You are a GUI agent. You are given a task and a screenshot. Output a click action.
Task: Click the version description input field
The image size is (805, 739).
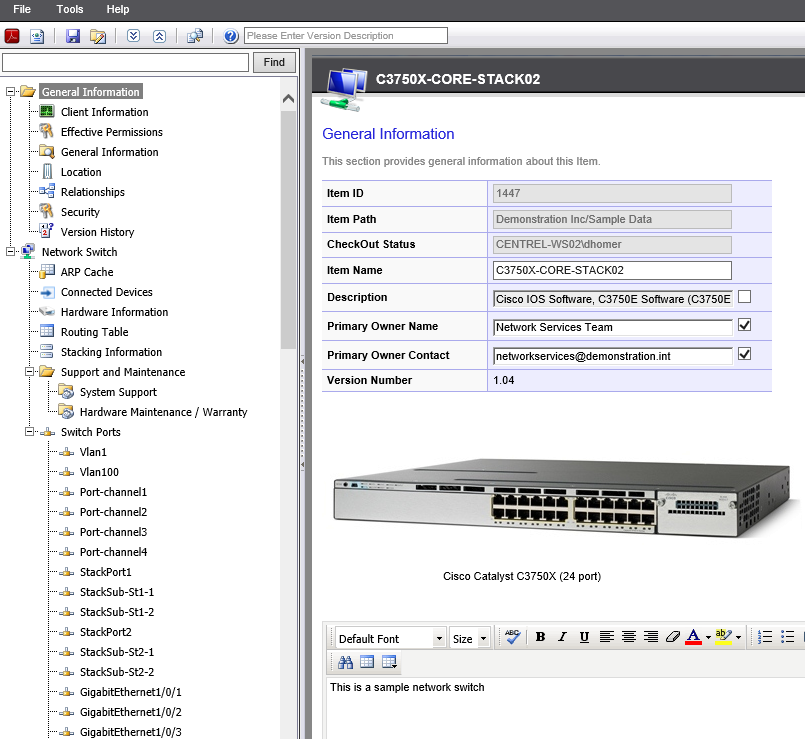(345, 35)
